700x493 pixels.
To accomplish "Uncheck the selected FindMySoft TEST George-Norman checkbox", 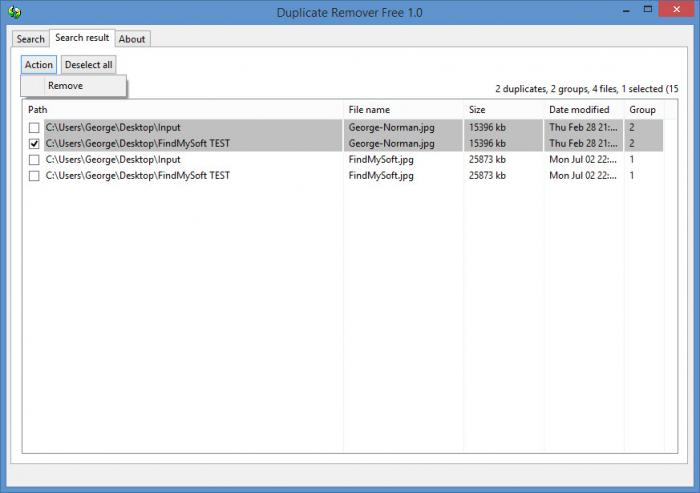I will pos(34,144).
